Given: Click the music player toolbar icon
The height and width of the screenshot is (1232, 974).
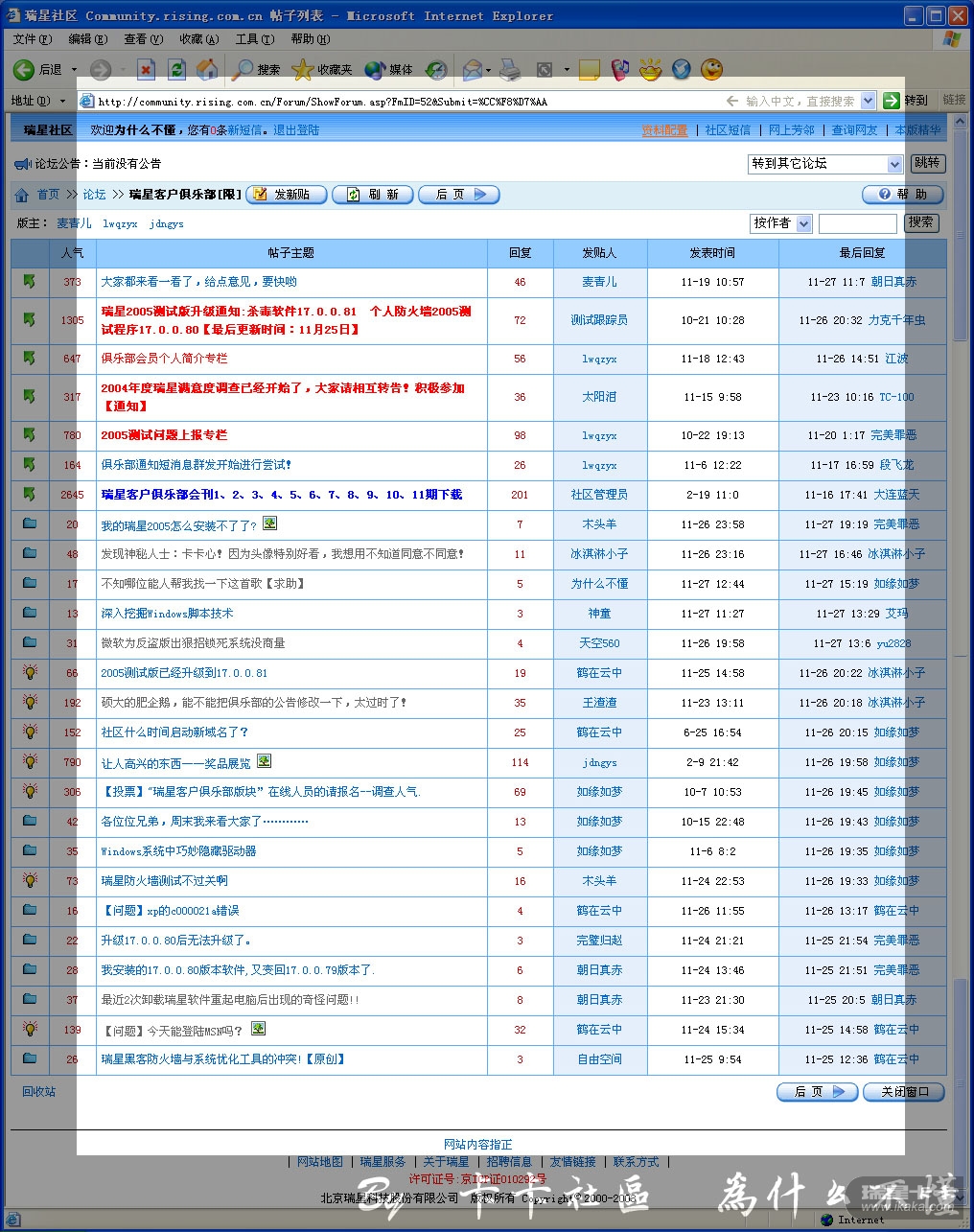Looking at the screenshot, I should point(620,69).
